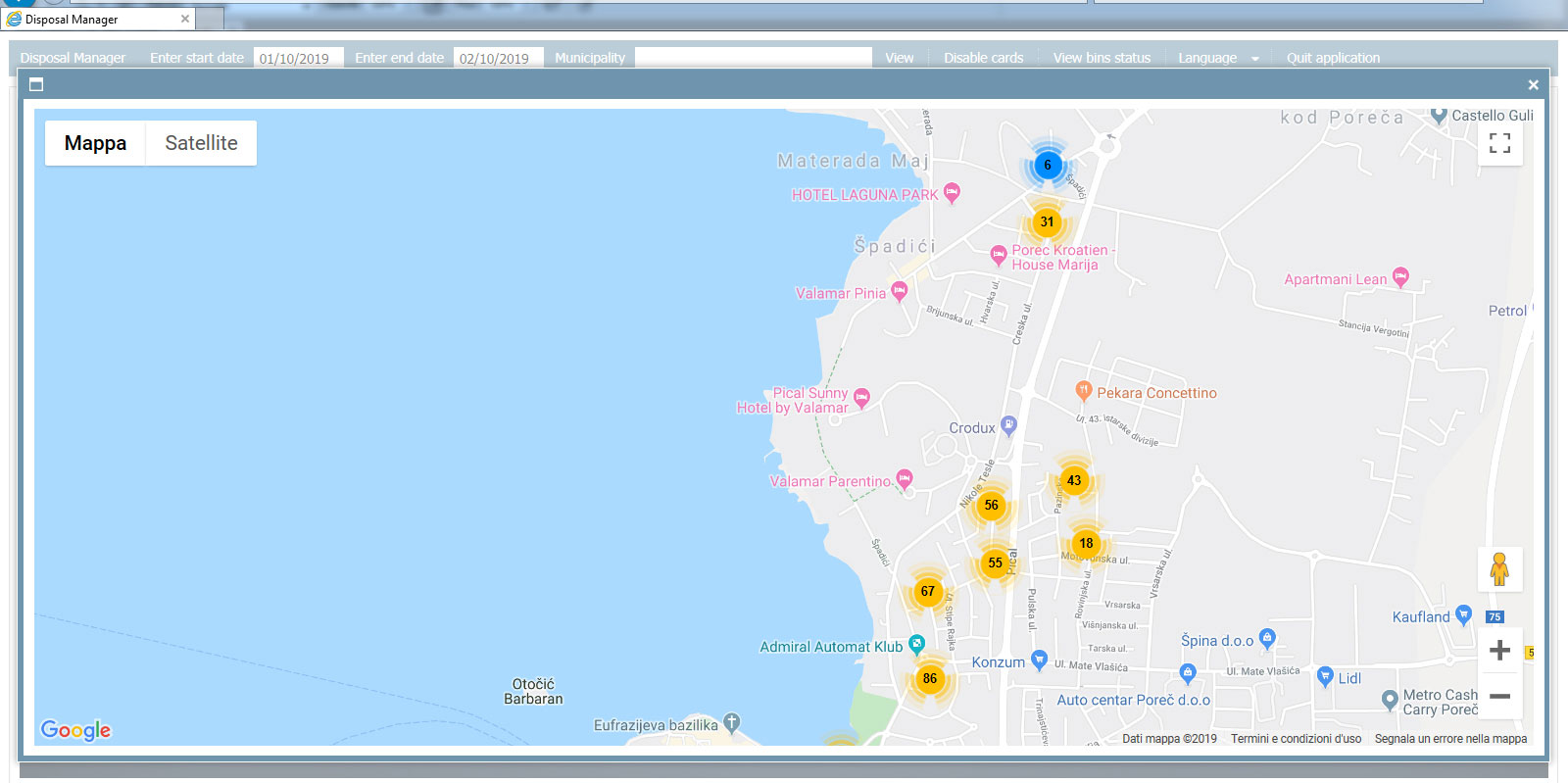
Task: Click the yellow cluster marker labeled 56
Action: coord(992,506)
